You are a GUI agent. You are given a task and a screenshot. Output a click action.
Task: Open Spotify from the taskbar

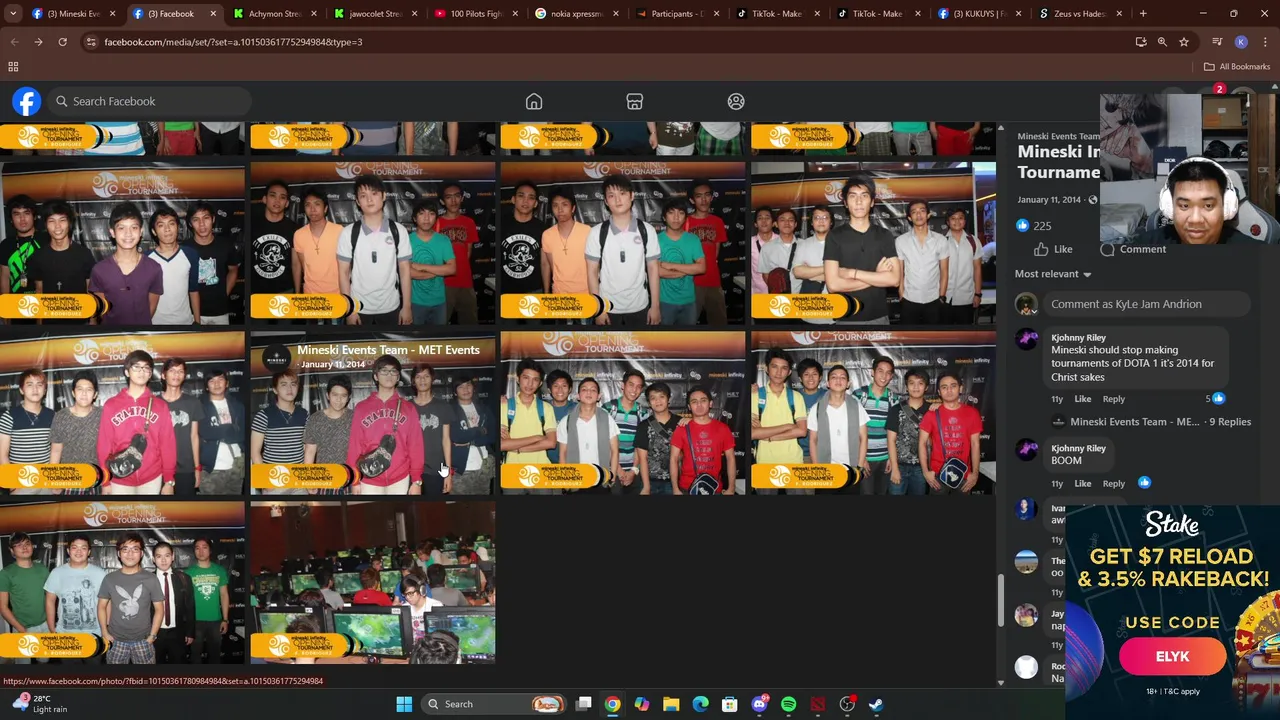click(x=788, y=704)
